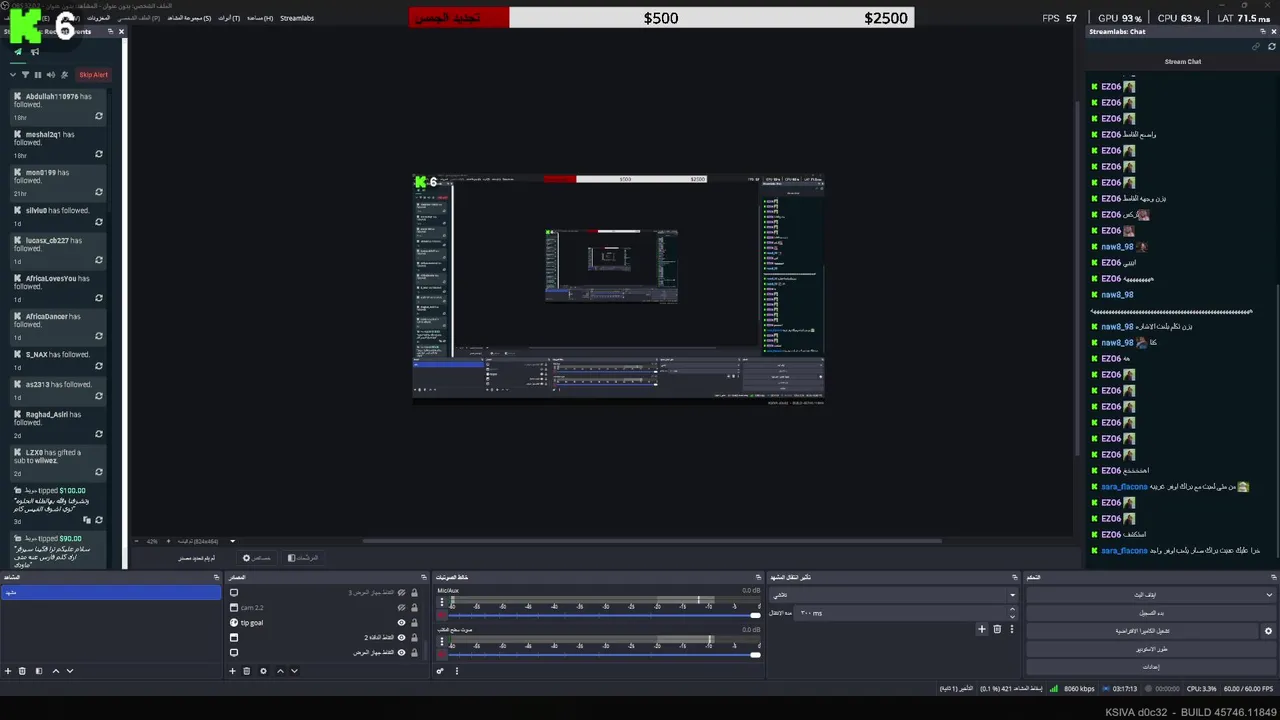The height and width of the screenshot is (720, 1280).
Task: Replay the Raghad_Asiri follow alert
Action: point(99,434)
